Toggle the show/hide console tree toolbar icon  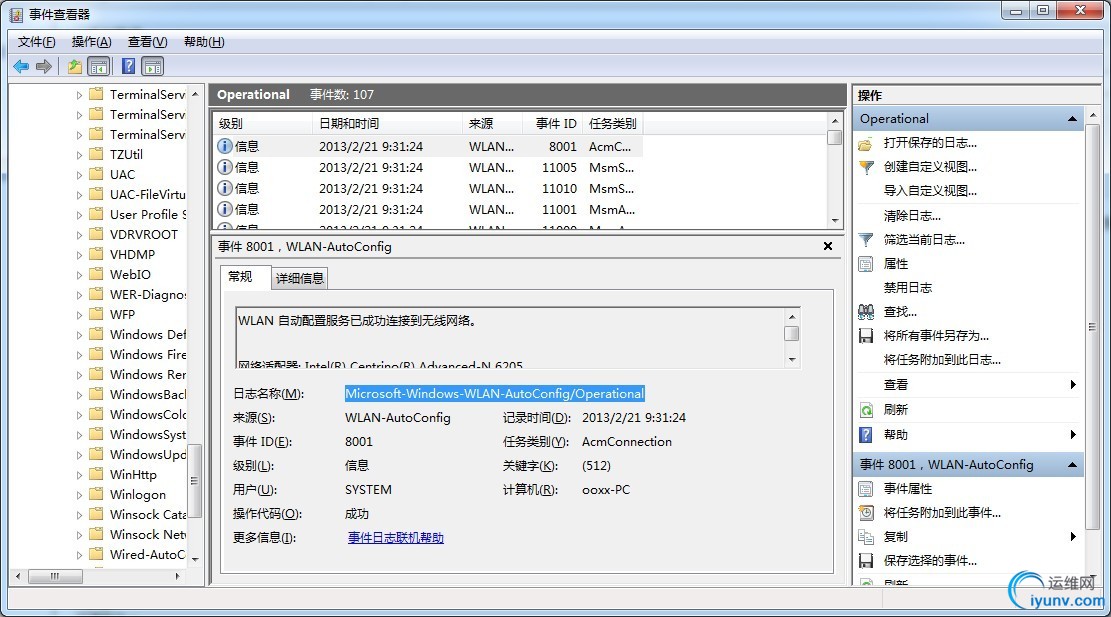(x=98, y=67)
